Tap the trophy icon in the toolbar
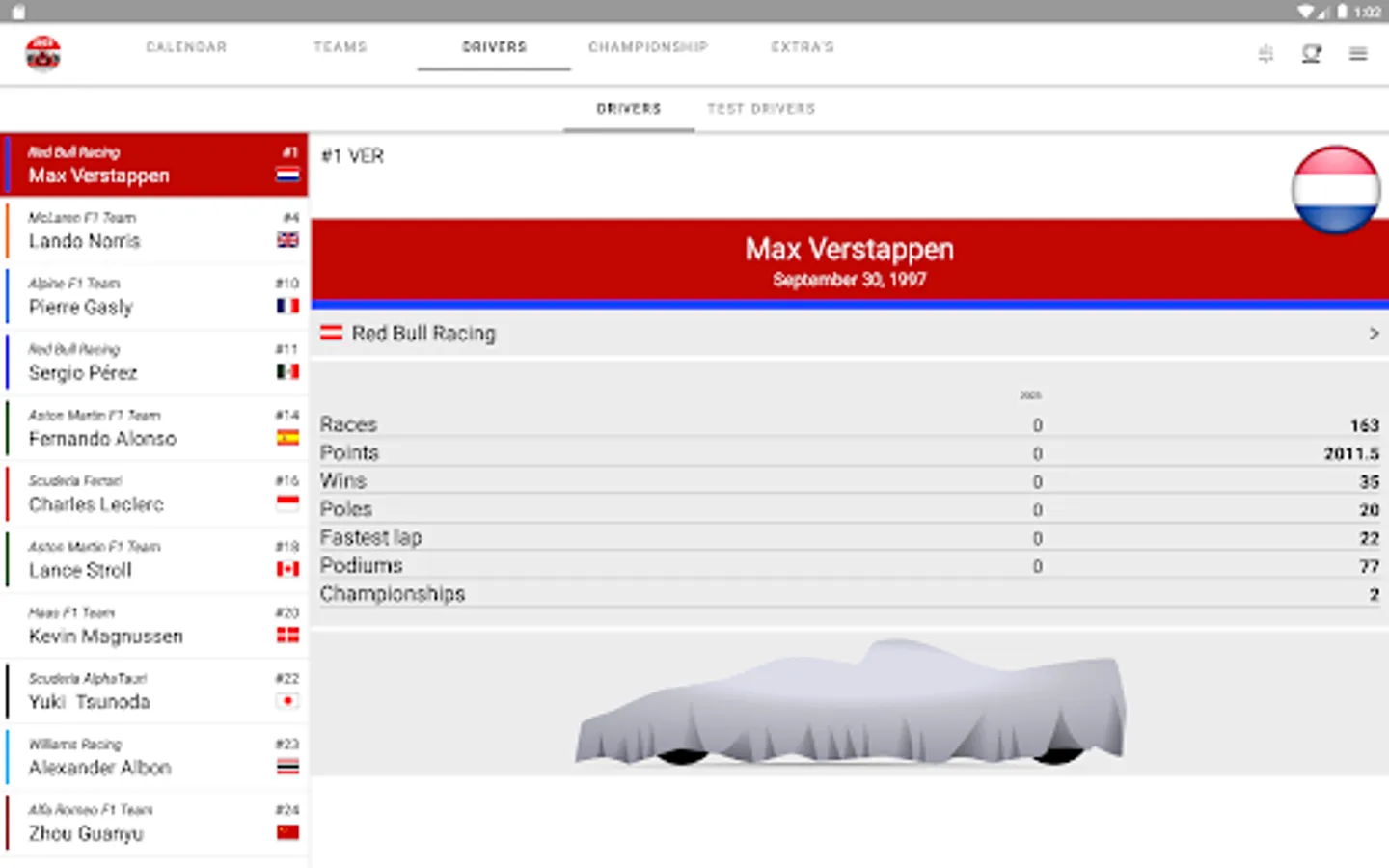Screen dimensions: 1389x868 coord(1312,54)
